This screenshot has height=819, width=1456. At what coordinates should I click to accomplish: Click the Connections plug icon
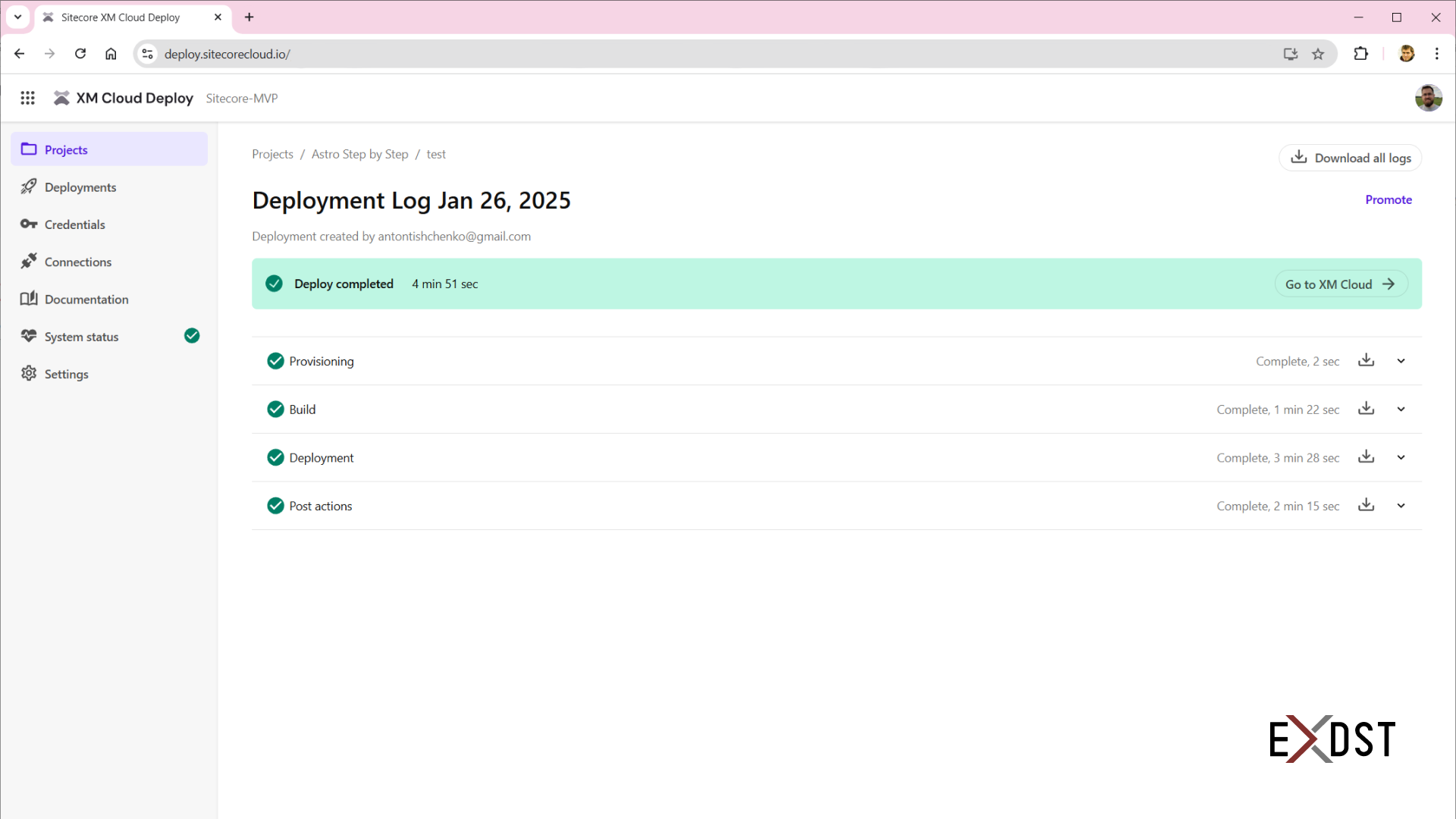pos(29,262)
